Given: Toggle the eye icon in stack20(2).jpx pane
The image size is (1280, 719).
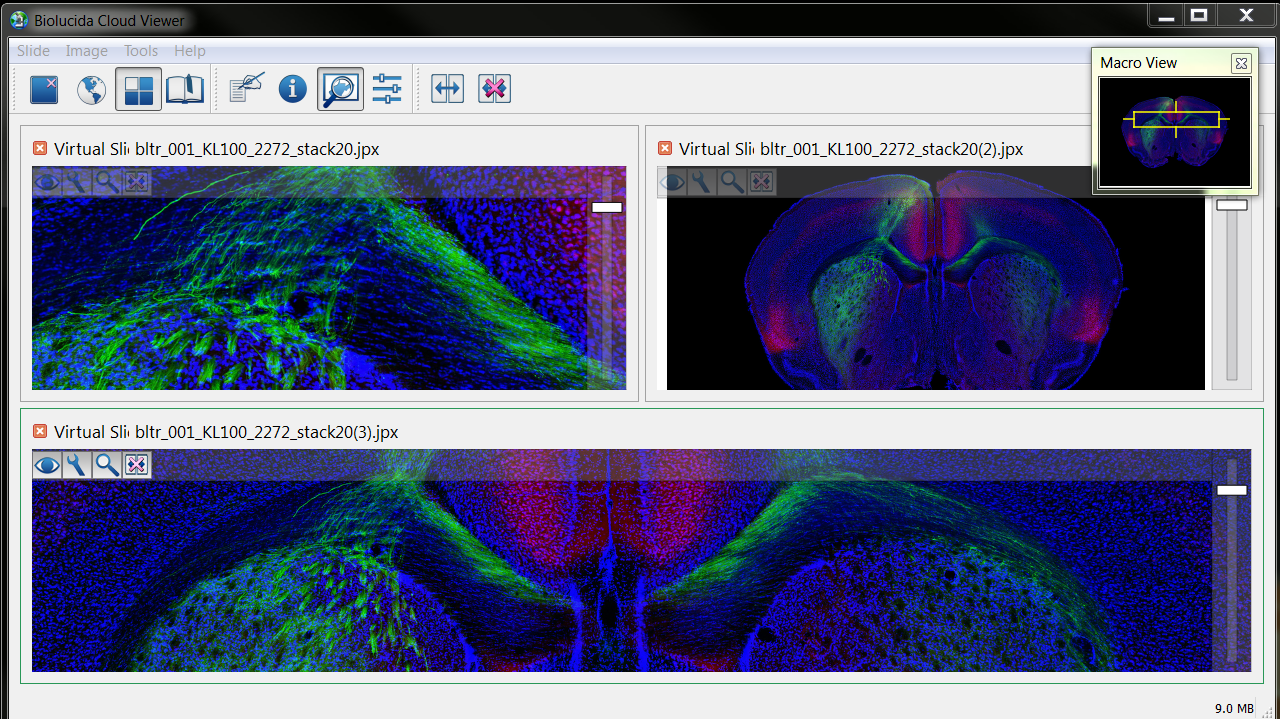Looking at the screenshot, I should pyautogui.click(x=672, y=182).
